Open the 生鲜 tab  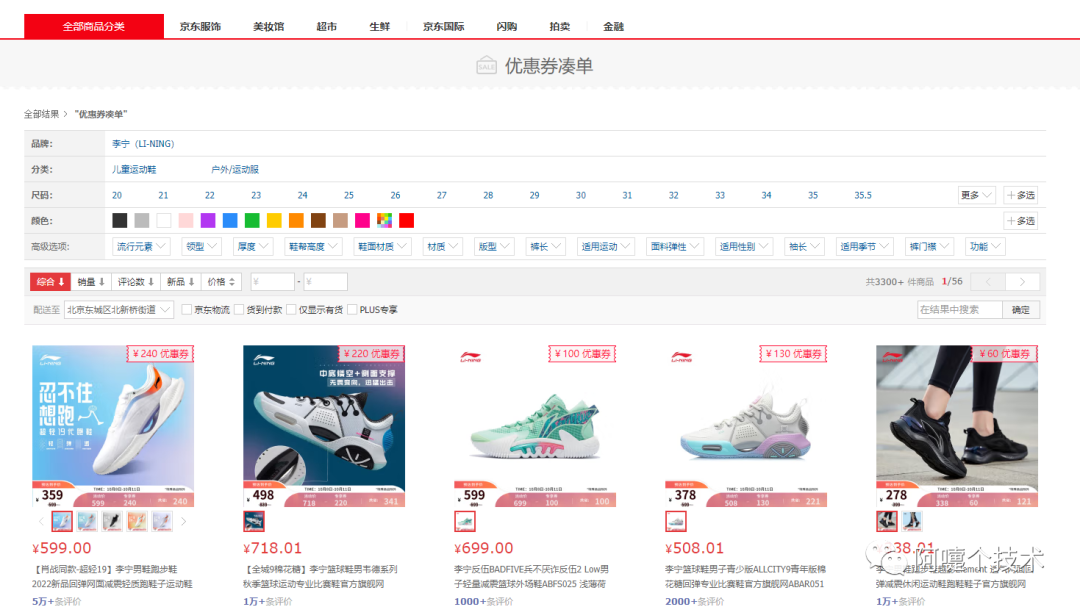(x=379, y=26)
